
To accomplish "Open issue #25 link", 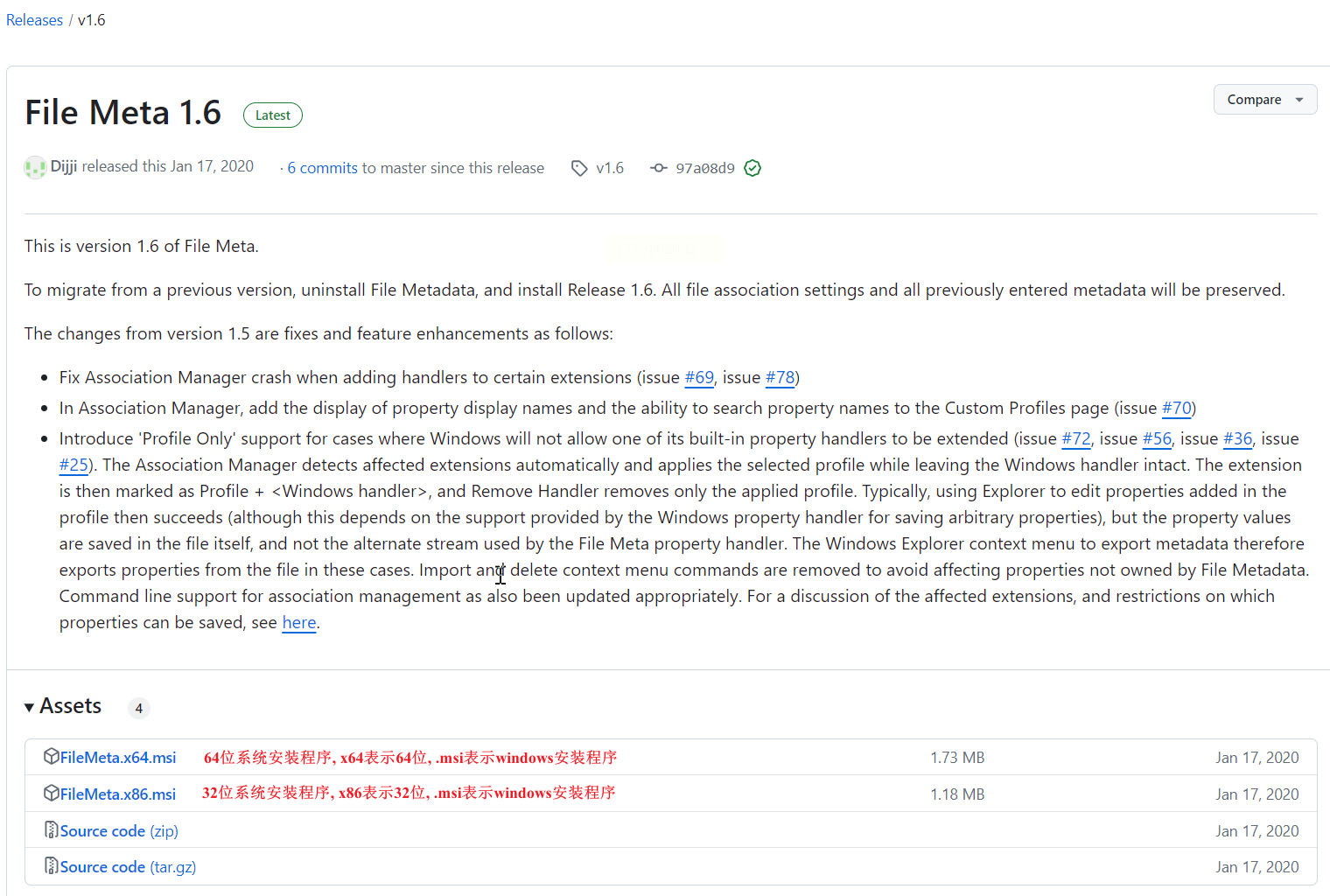I will click(74, 465).
